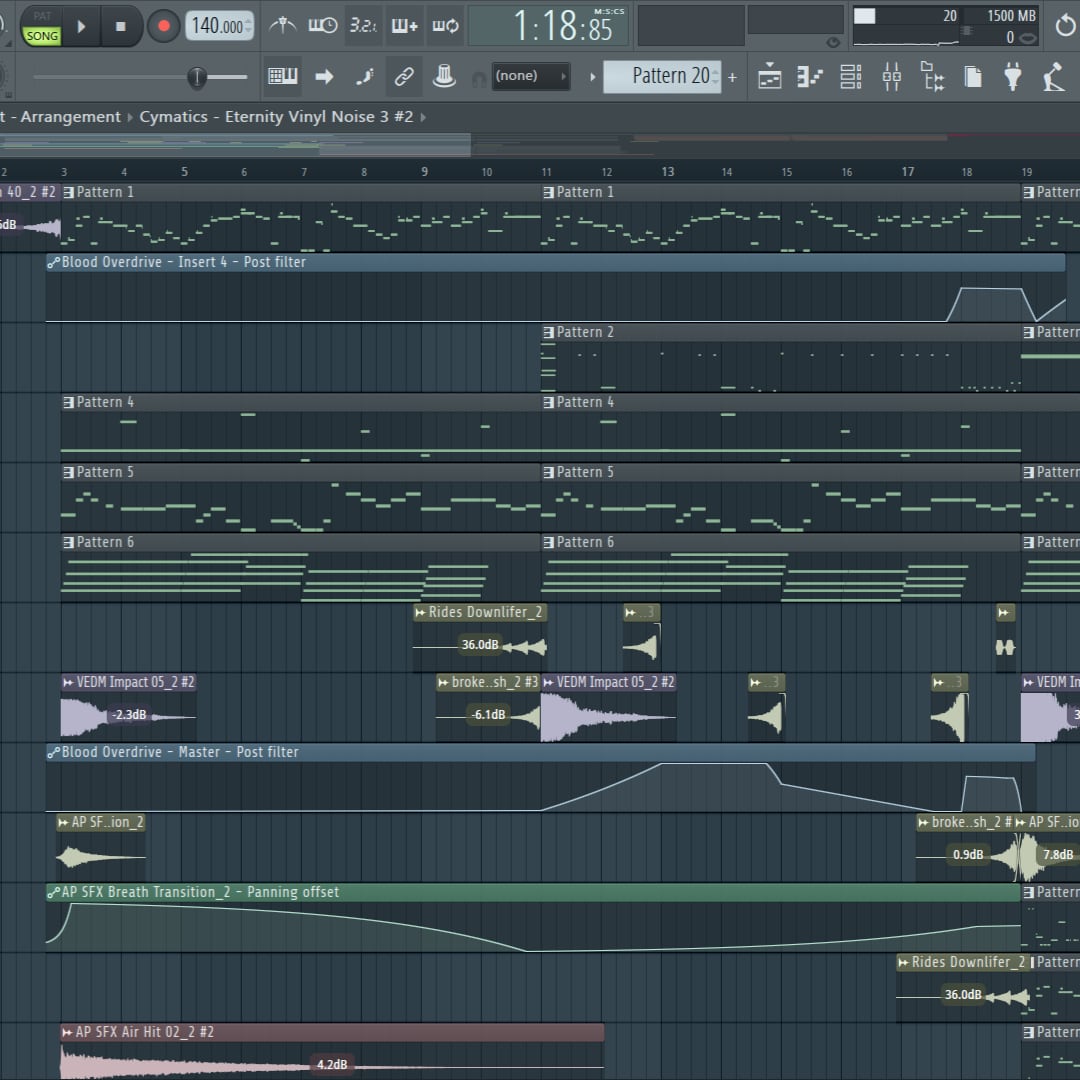Click the typing keyboard to piano icon
Viewport: 1080px width, 1080px height.
click(282, 76)
